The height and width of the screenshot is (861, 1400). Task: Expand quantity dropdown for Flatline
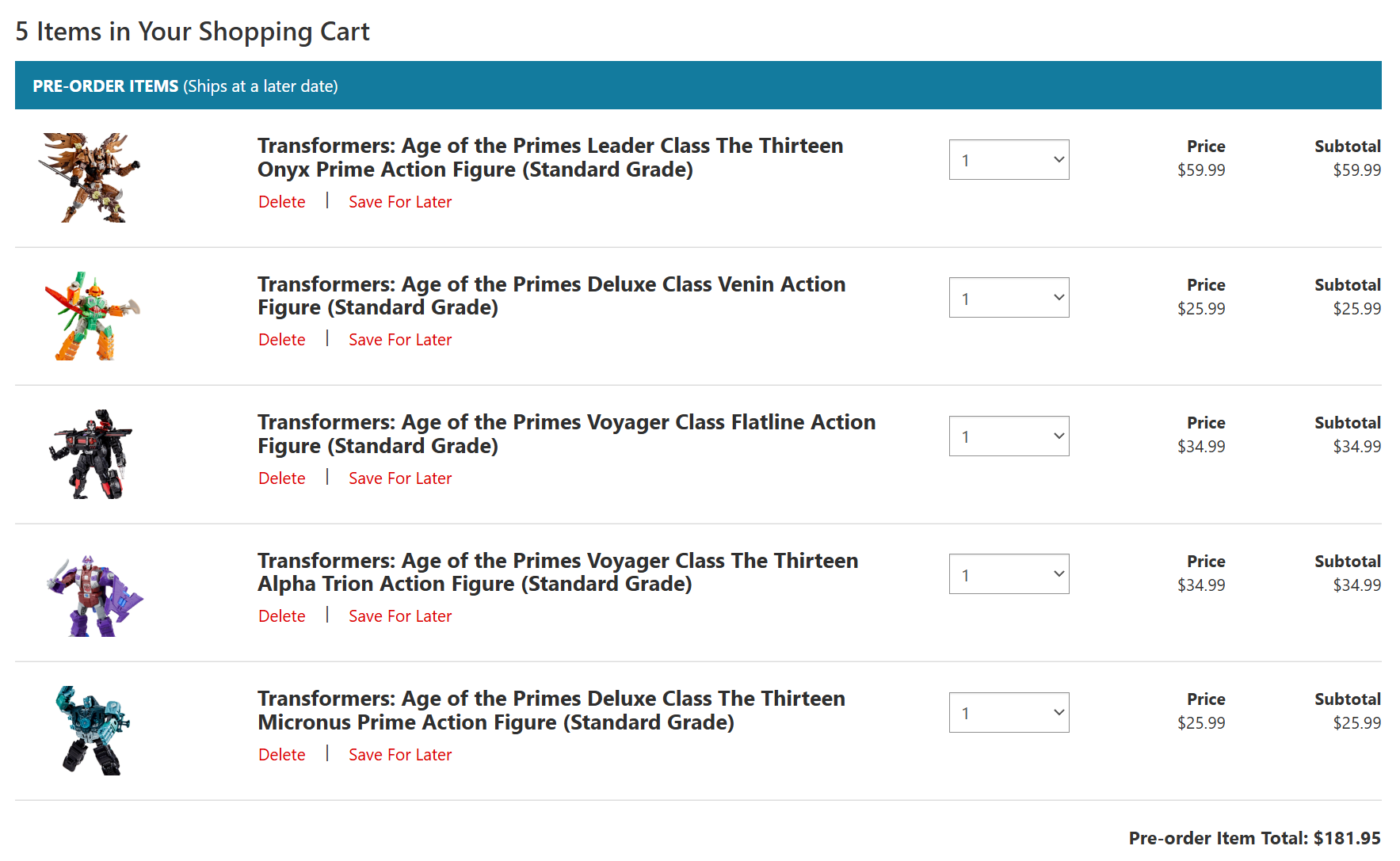[x=1009, y=436]
